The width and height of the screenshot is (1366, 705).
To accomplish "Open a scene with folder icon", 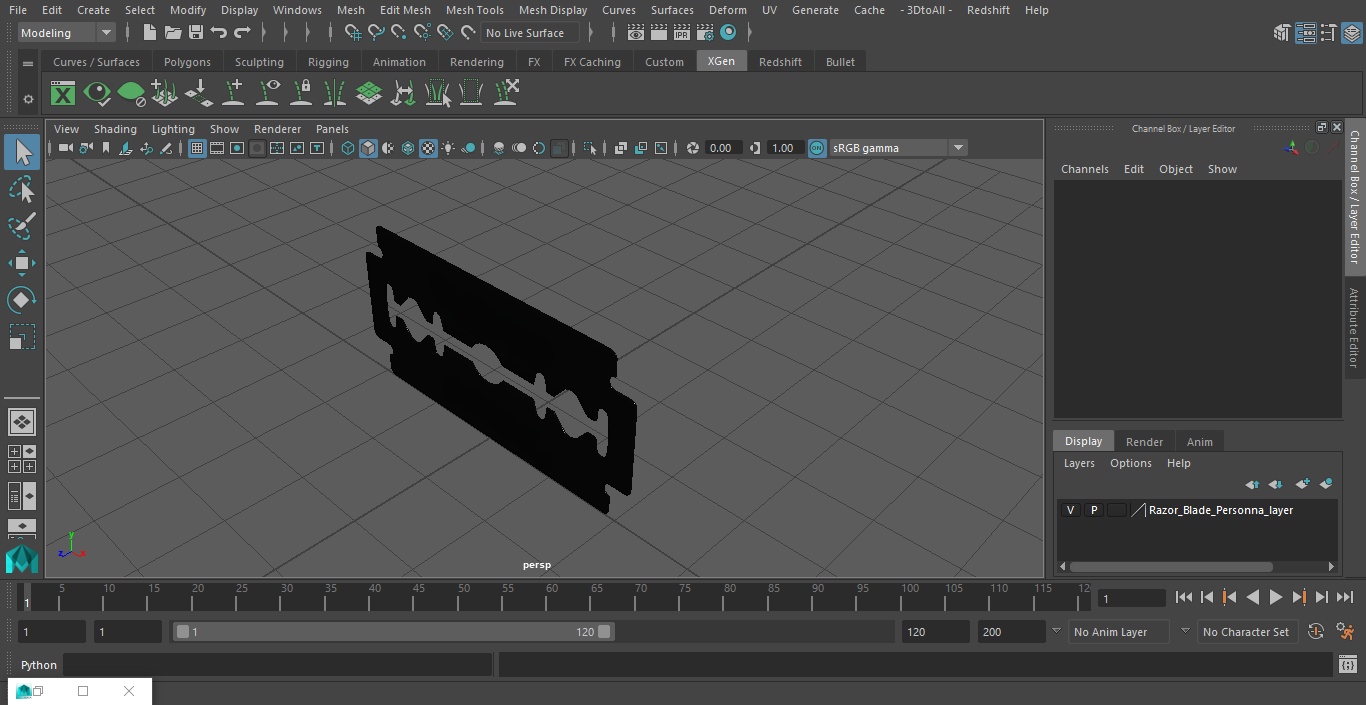I will tap(173, 33).
